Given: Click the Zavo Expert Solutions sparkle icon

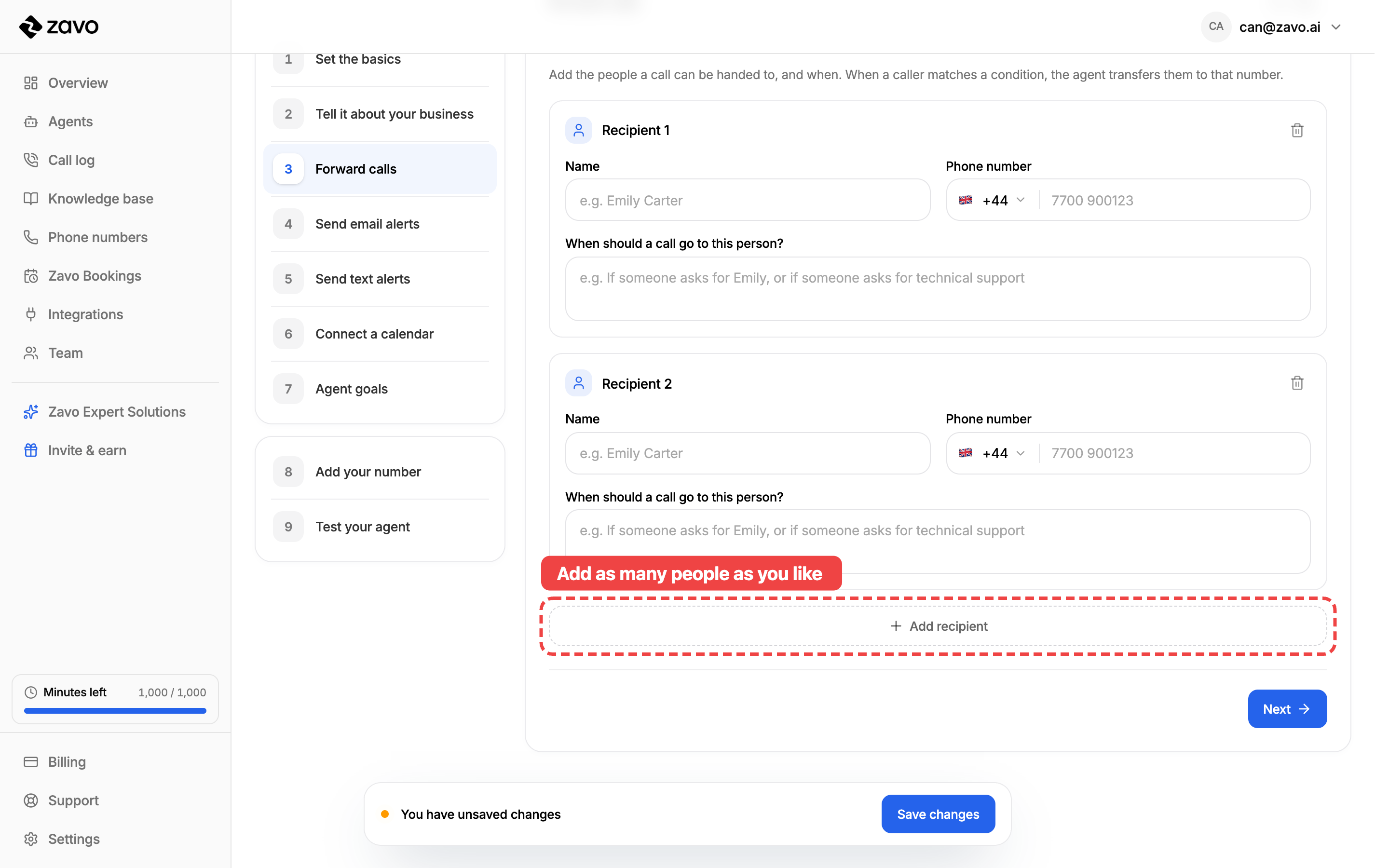Looking at the screenshot, I should (31, 412).
